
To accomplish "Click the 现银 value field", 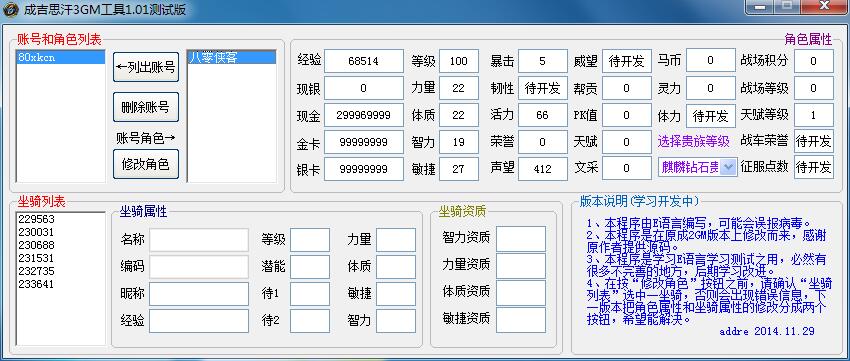I will coord(364,88).
